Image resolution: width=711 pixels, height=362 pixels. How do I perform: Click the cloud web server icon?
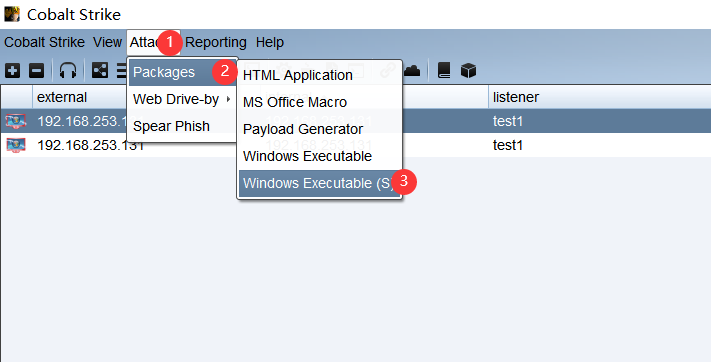(412, 71)
